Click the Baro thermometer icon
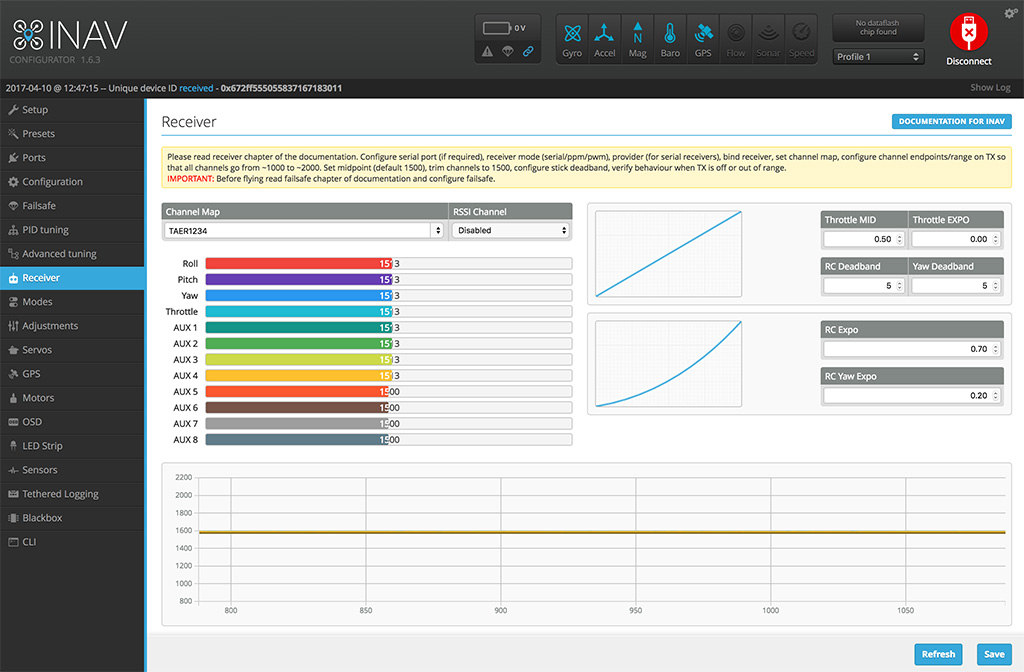The image size is (1024, 672). pos(670,39)
